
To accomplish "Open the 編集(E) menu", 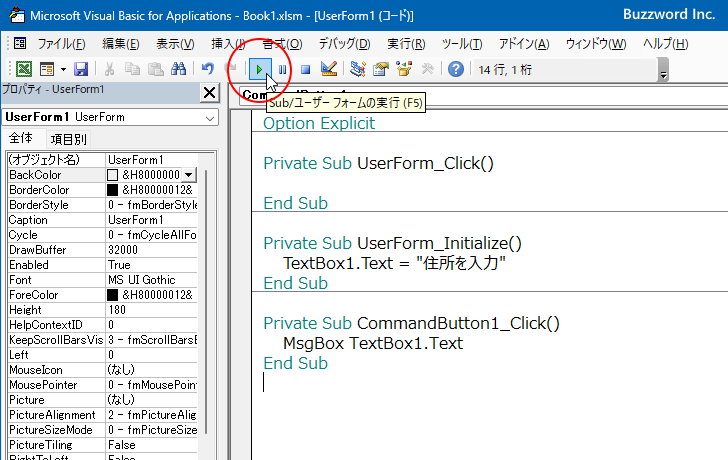I will coord(121,44).
